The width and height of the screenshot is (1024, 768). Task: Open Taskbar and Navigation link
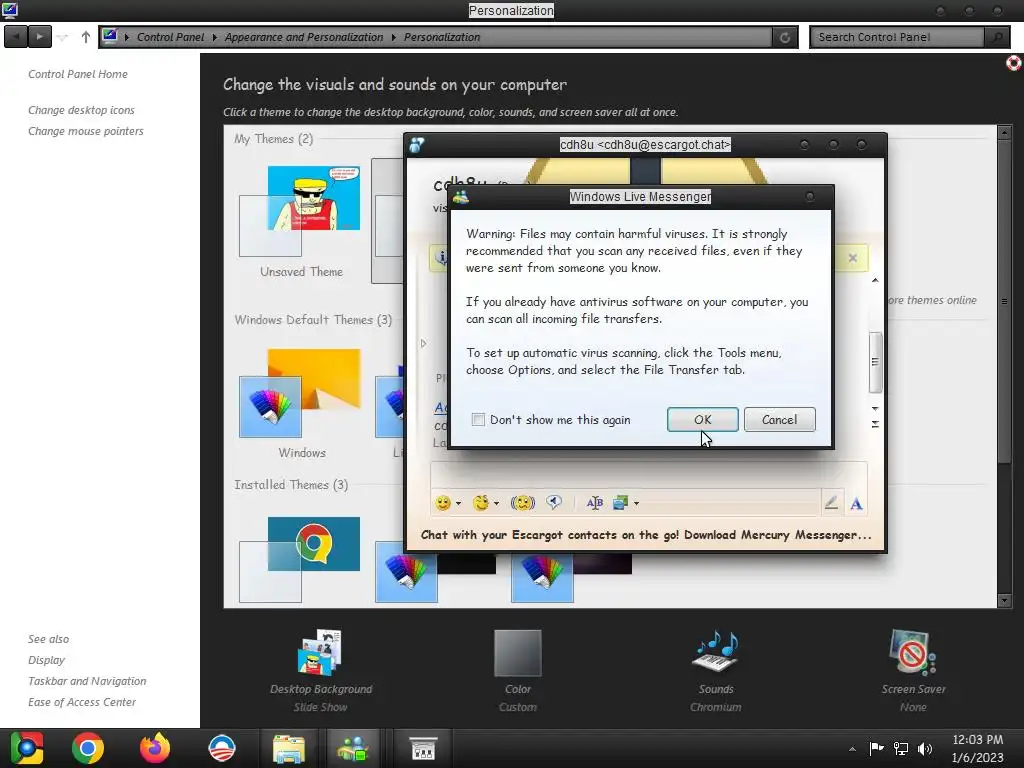click(87, 681)
